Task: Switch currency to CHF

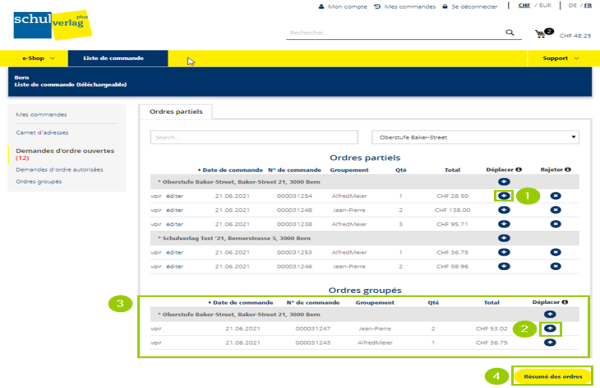Action: tap(524, 5)
